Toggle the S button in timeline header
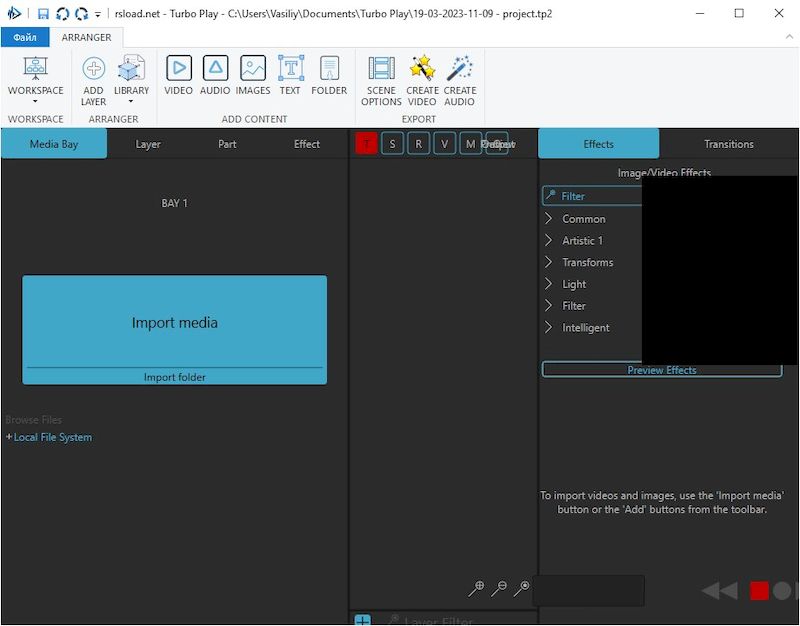The width and height of the screenshot is (800, 626). click(392, 144)
